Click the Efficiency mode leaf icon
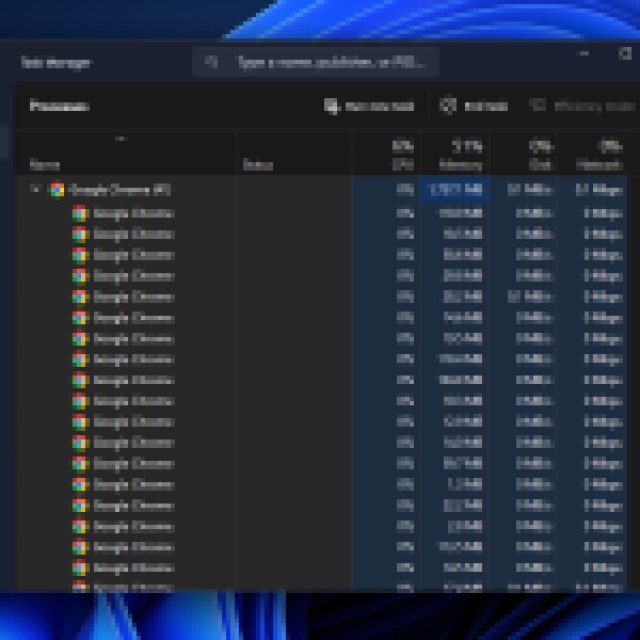Viewport: 640px width, 640px height. click(x=537, y=106)
